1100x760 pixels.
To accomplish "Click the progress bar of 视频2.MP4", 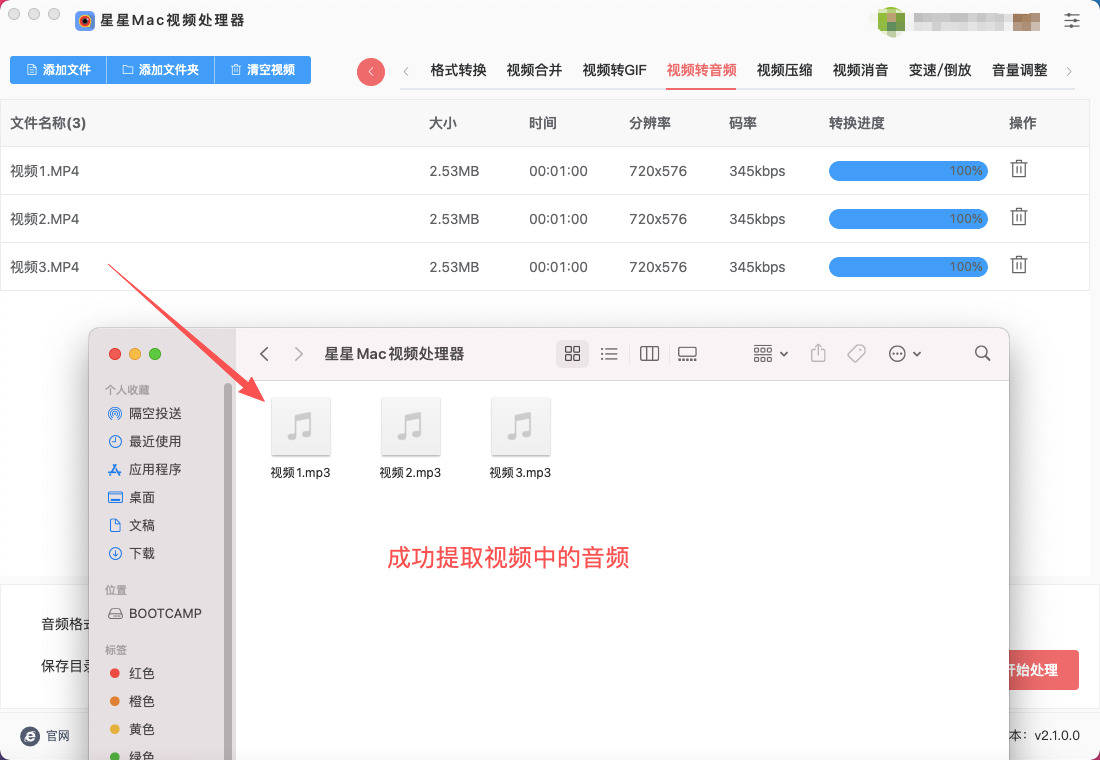I will tap(907, 219).
